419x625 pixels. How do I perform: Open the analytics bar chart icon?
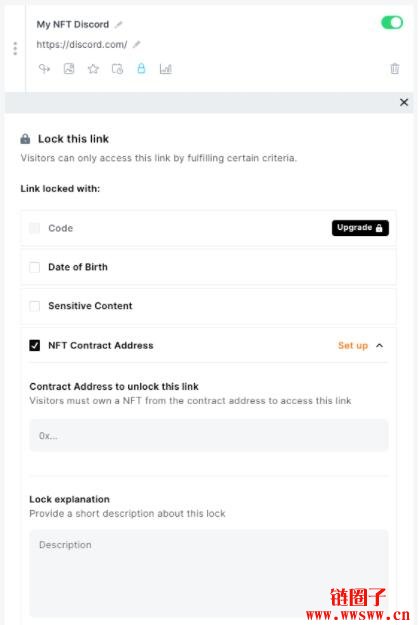tap(165, 69)
